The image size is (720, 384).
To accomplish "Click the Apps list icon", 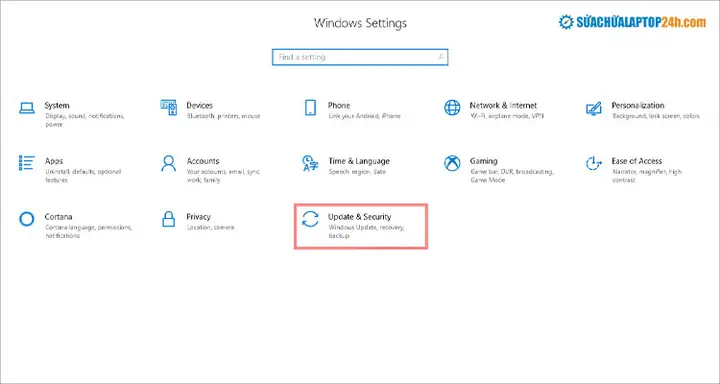I will [x=27, y=163].
